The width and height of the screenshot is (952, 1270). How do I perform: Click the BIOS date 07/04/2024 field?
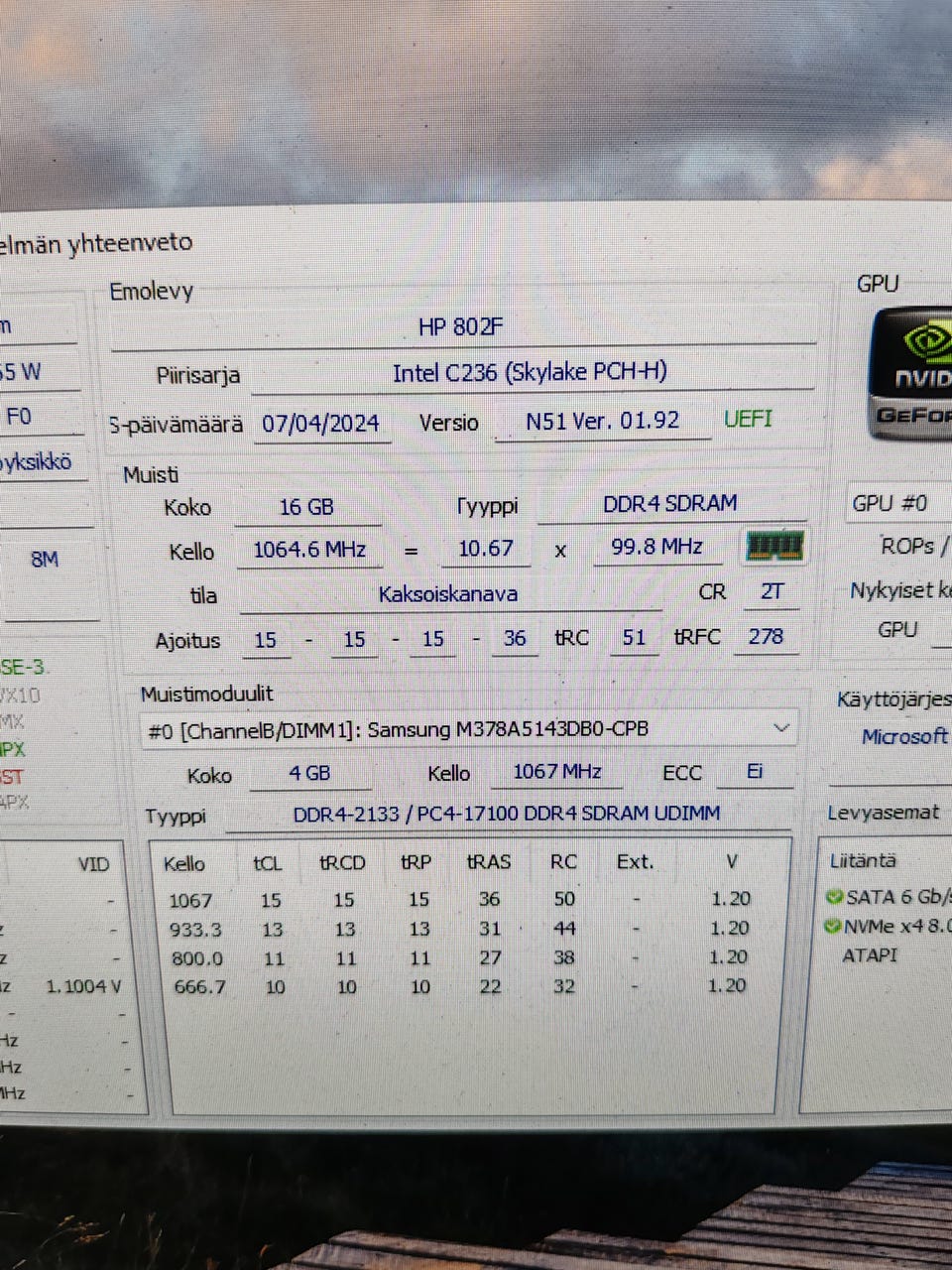coord(320,424)
